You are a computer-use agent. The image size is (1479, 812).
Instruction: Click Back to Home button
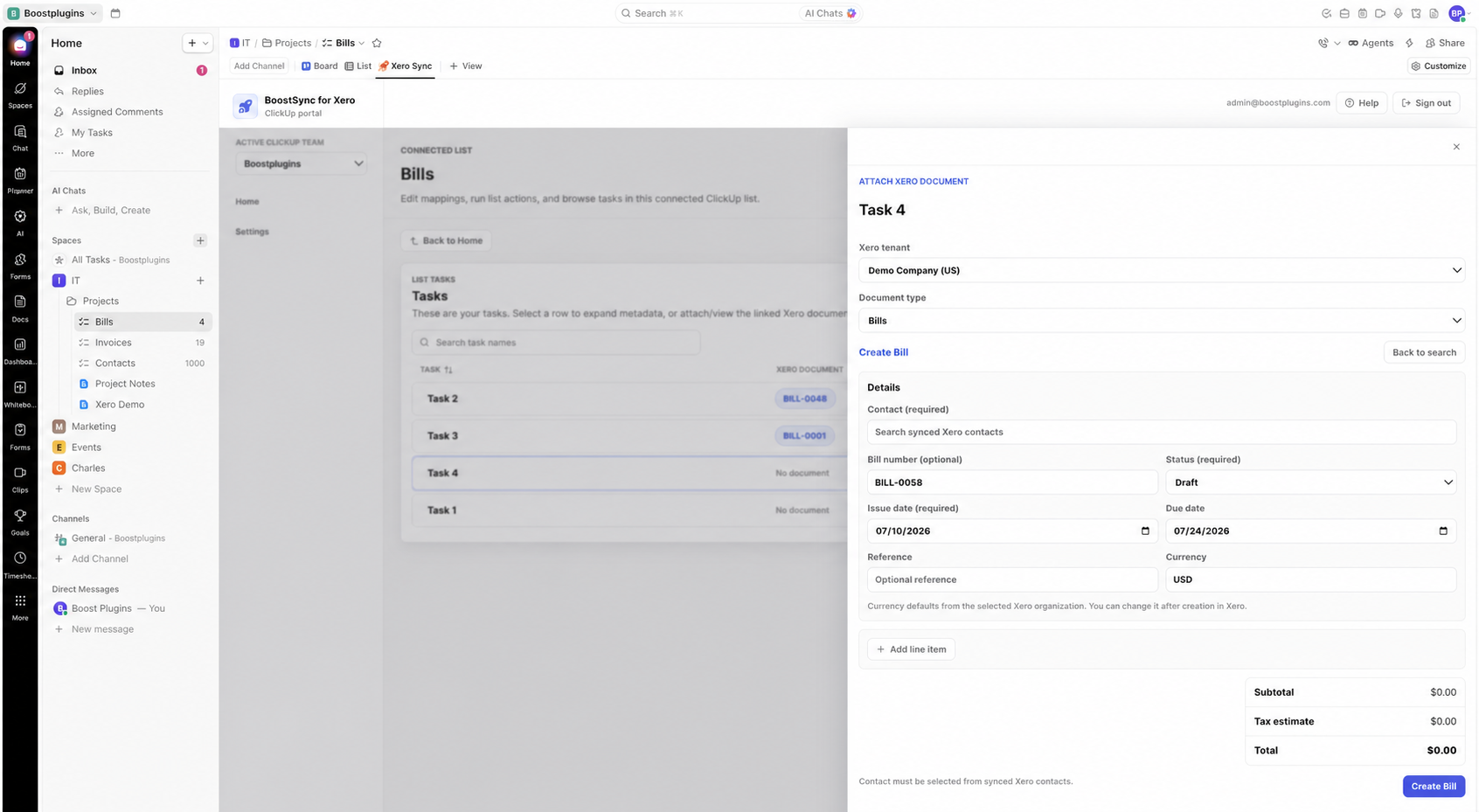446,240
